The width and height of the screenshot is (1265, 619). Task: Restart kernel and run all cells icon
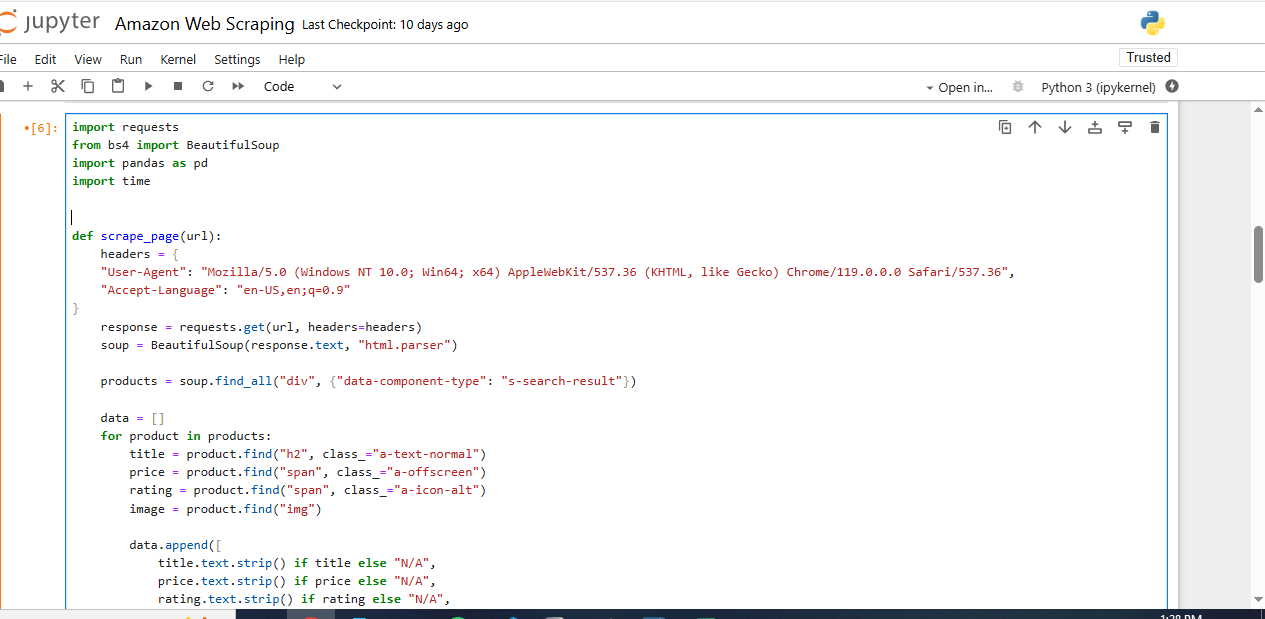(x=238, y=87)
